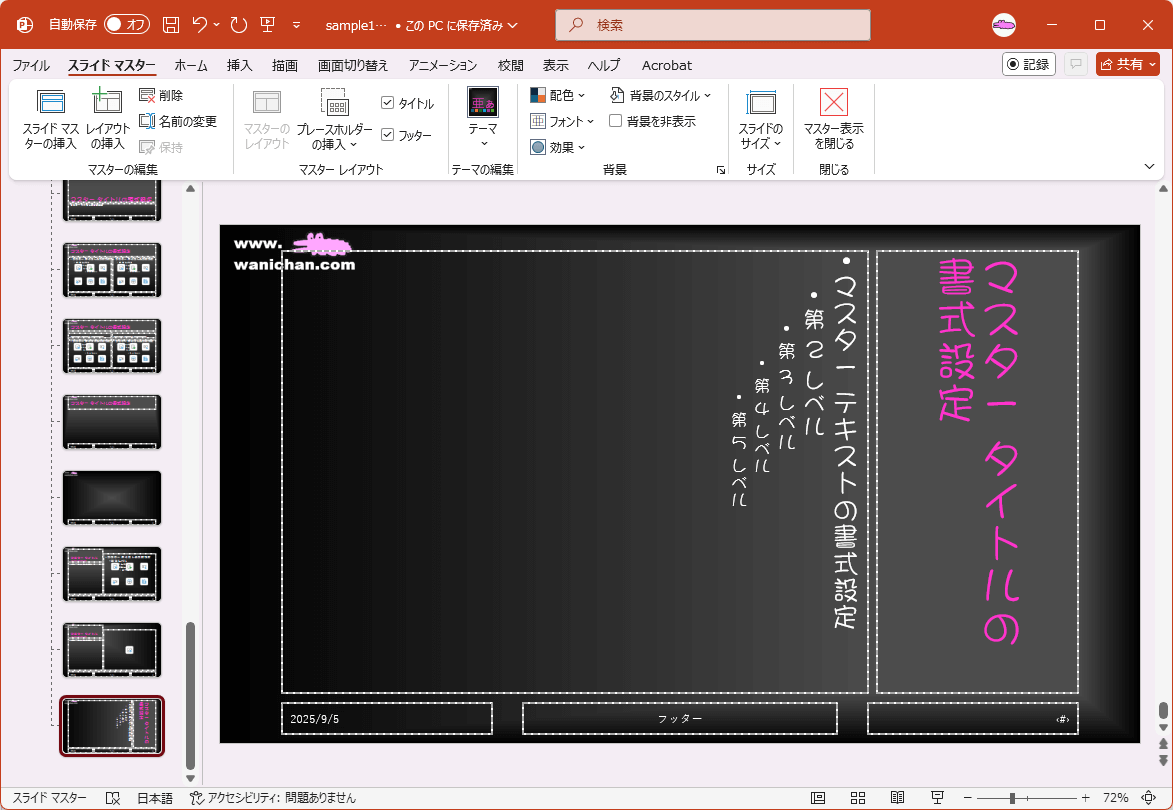Click Insert Layout icon
Viewport: 1173px width, 810px height.
point(107,102)
